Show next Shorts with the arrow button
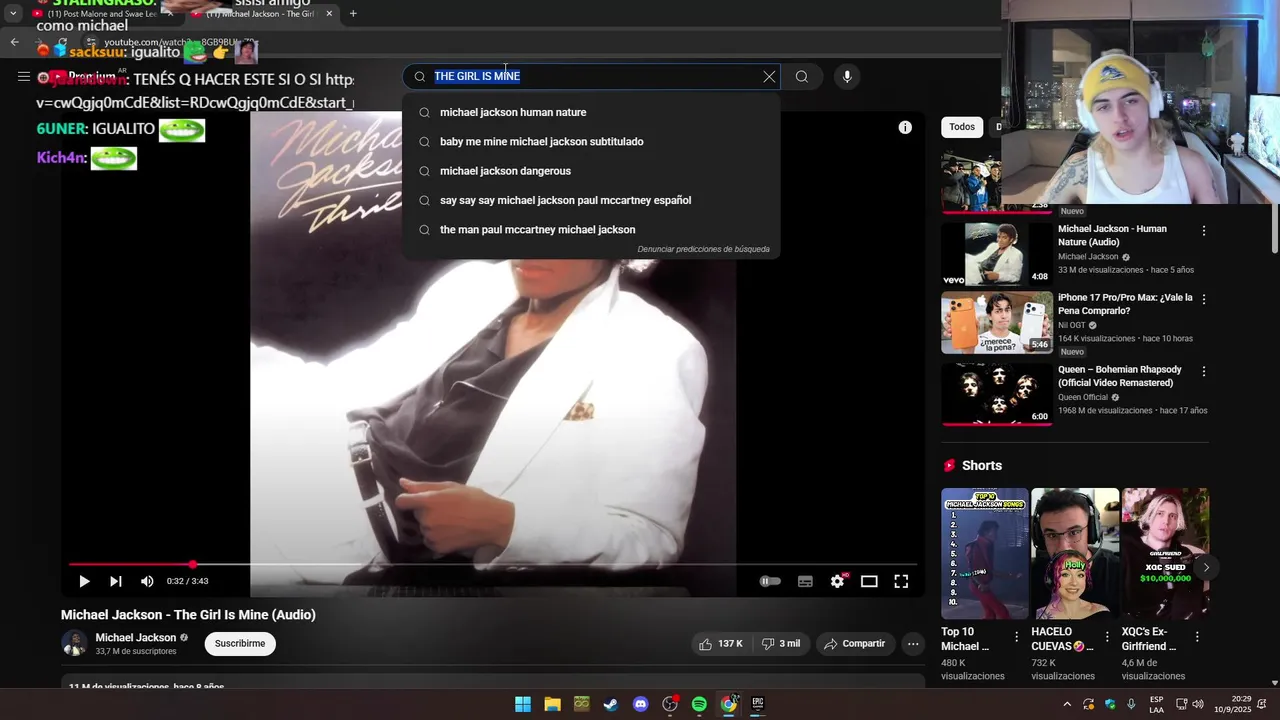 [x=1206, y=567]
